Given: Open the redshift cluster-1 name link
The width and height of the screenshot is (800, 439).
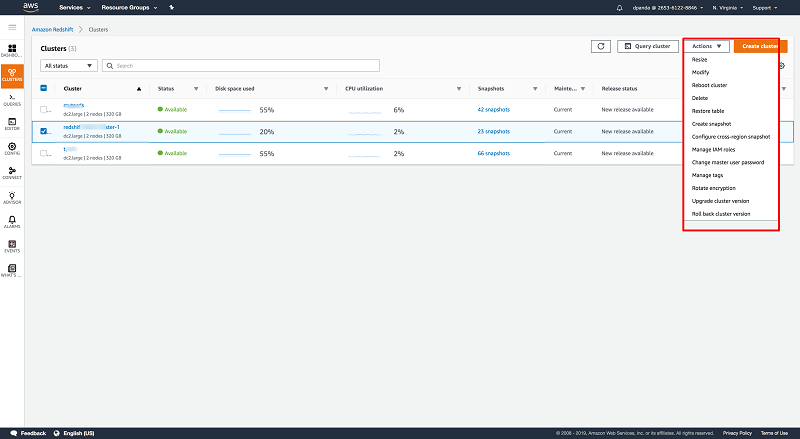Looking at the screenshot, I should pos(91,127).
